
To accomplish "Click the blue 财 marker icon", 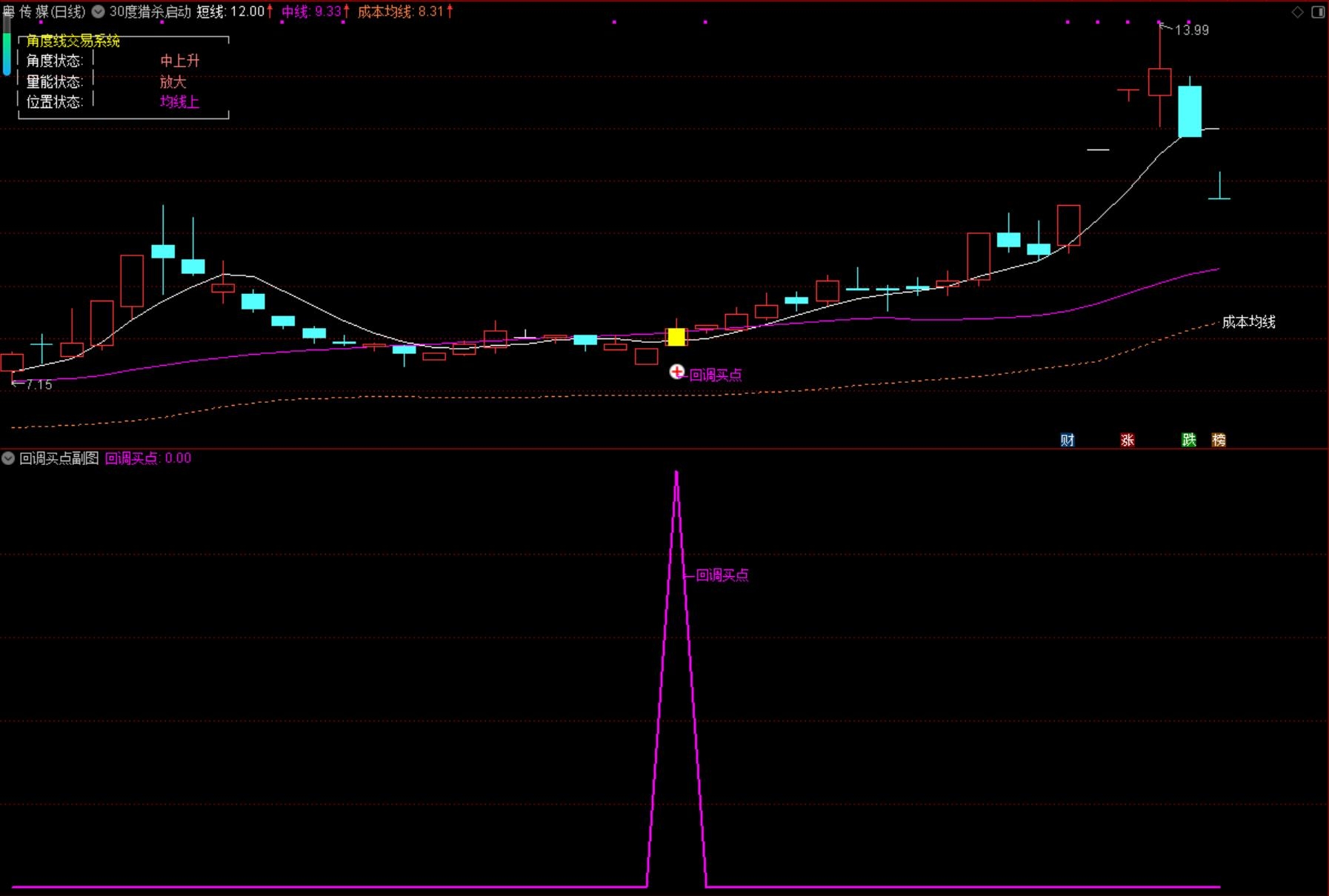I will pos(1067,440).
